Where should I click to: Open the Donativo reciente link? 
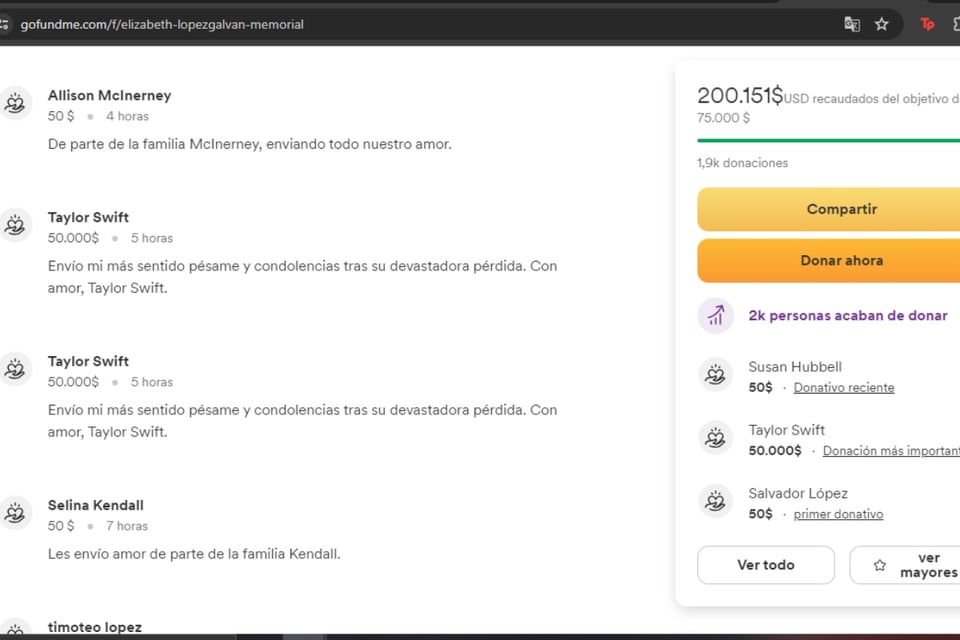[844, 388]
